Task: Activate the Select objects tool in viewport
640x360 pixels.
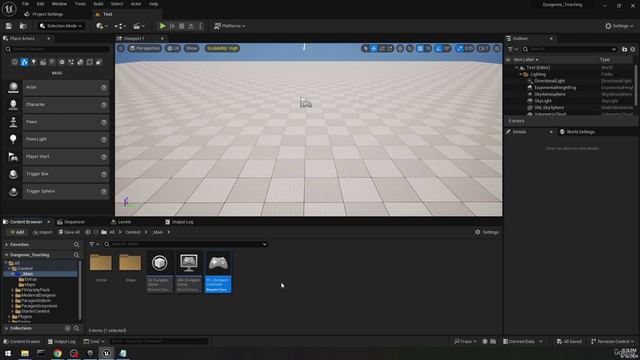Action: click(365, 49)
